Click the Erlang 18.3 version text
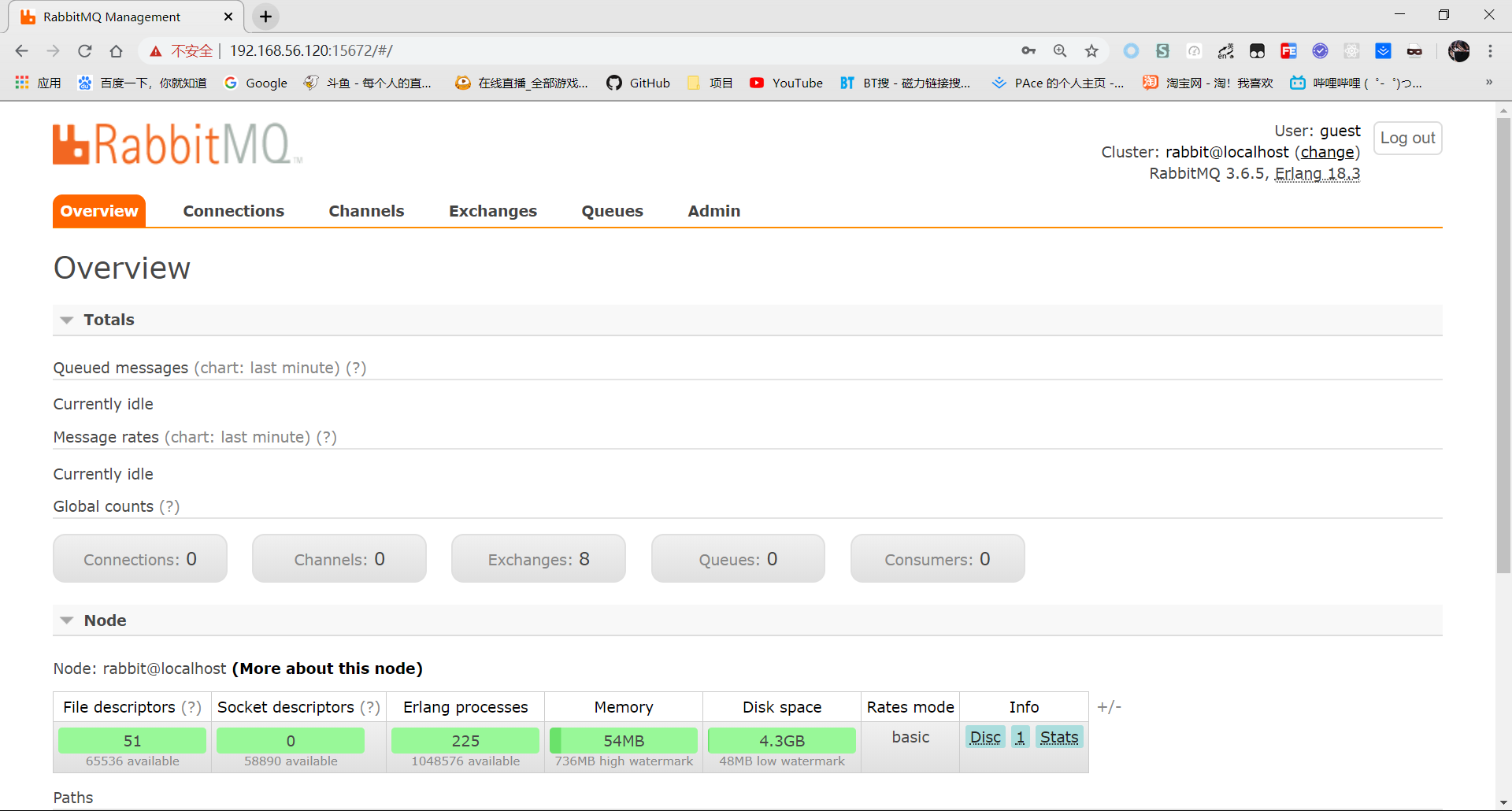Screen dimensions: 1512x811 1317,173
